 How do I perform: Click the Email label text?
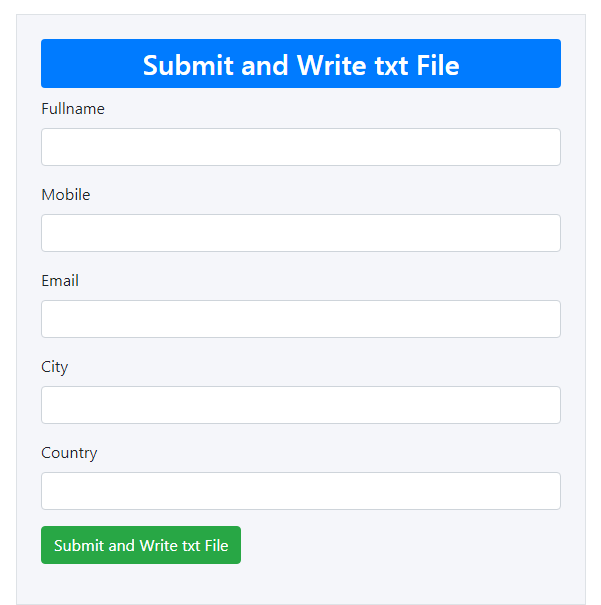click(x=60, y=281)
